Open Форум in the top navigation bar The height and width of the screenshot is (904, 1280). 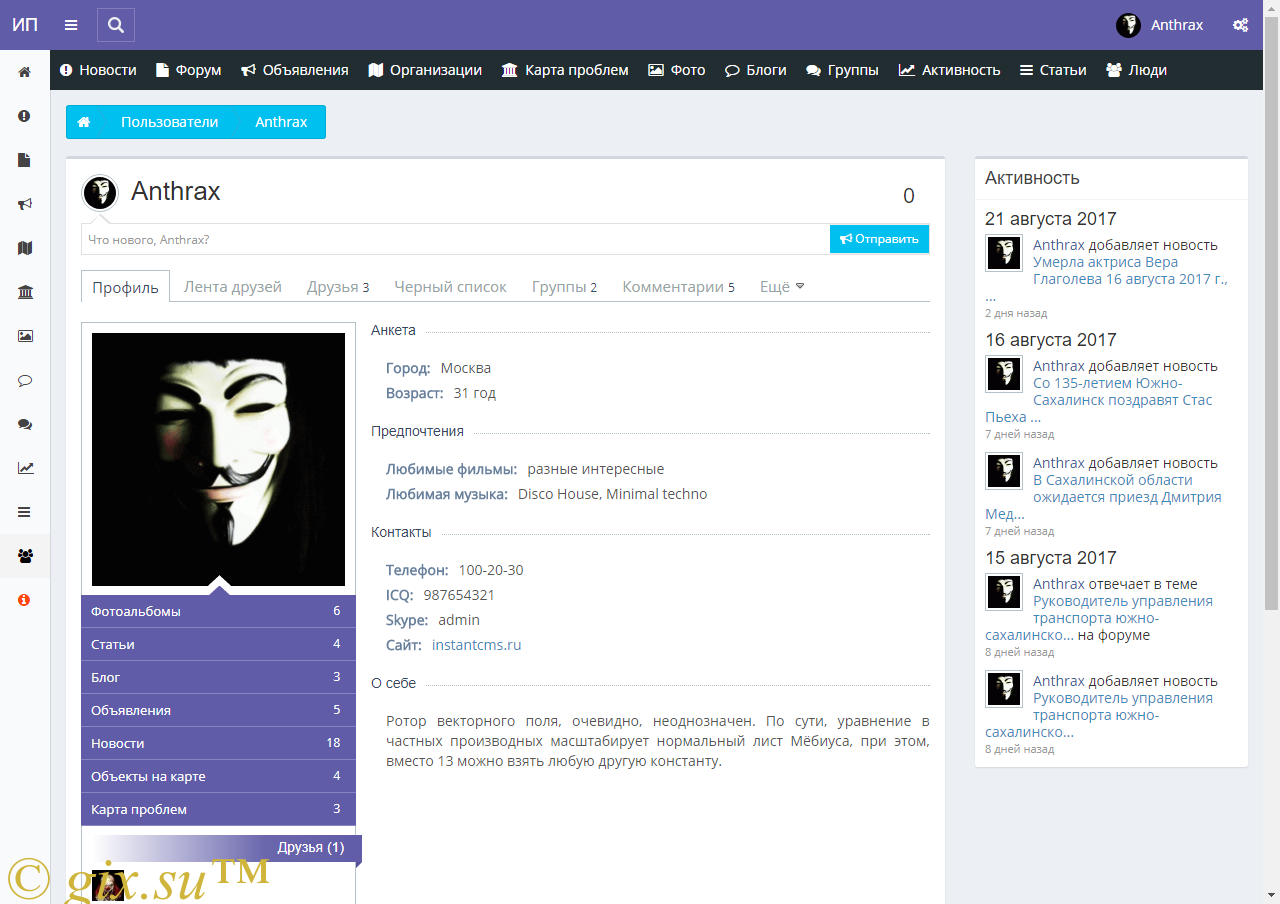pos(189,70)
